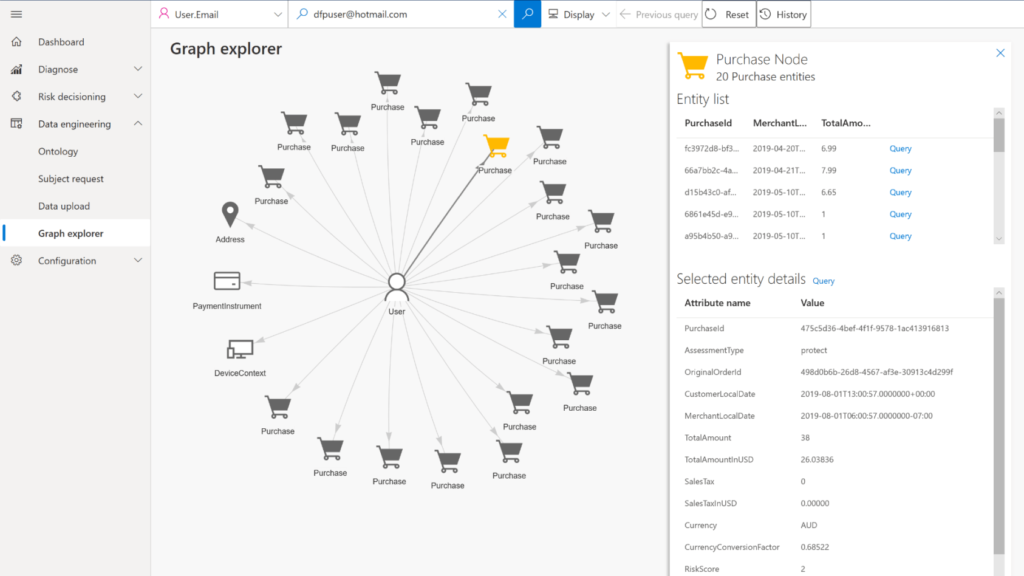1024x576 pixels.
Task: Open the Graph explorer page
Action: (x=71, y=233)
